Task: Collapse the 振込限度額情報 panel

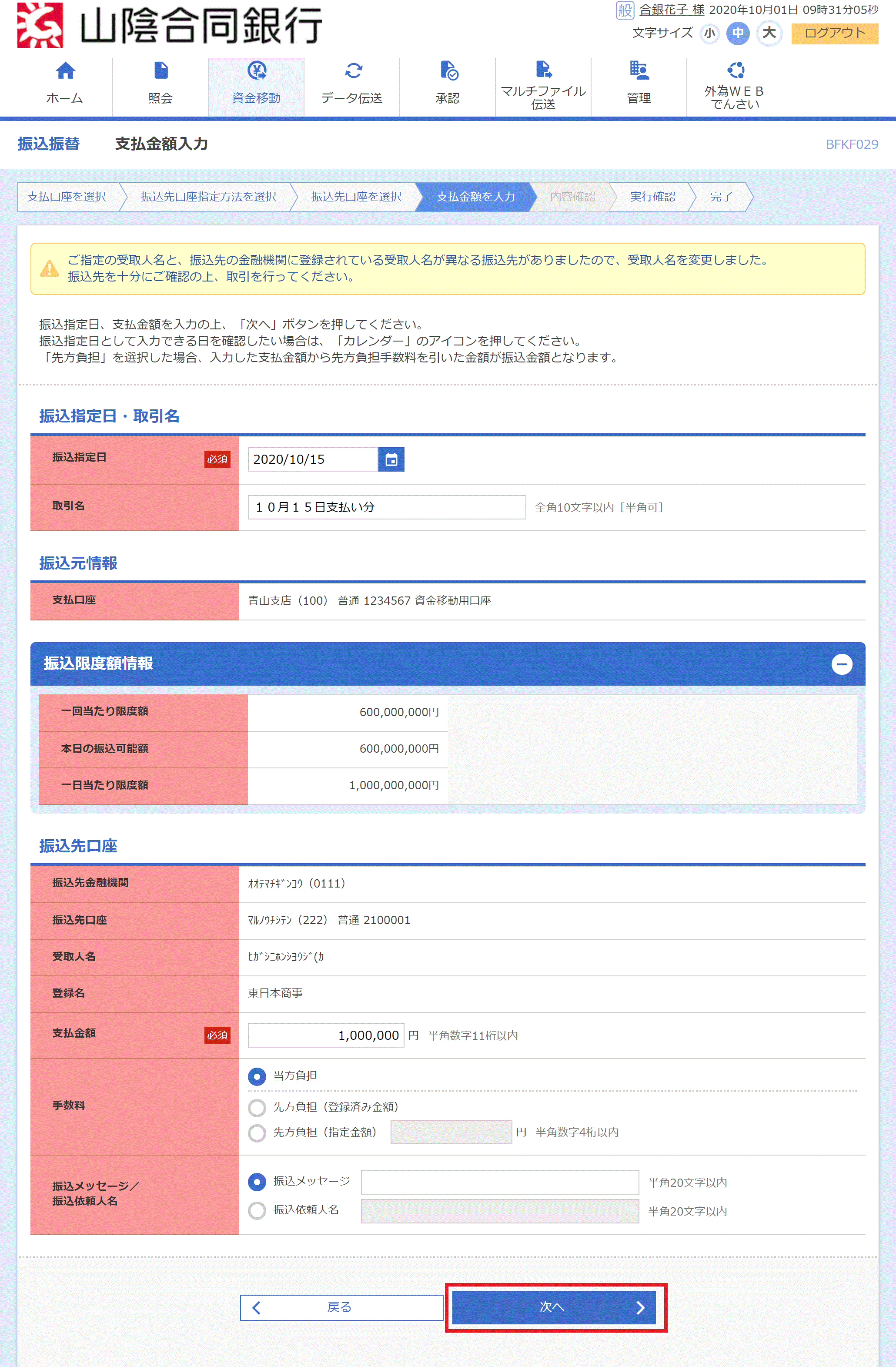Action: (842, 664)
